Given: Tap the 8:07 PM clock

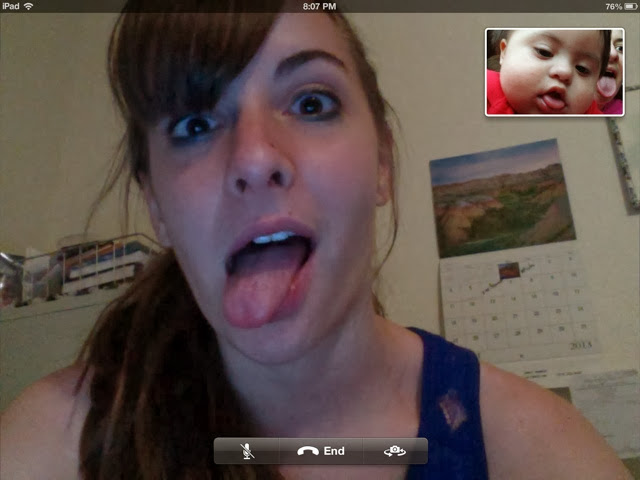Looking at the screenshot, I should coord(320,7).
